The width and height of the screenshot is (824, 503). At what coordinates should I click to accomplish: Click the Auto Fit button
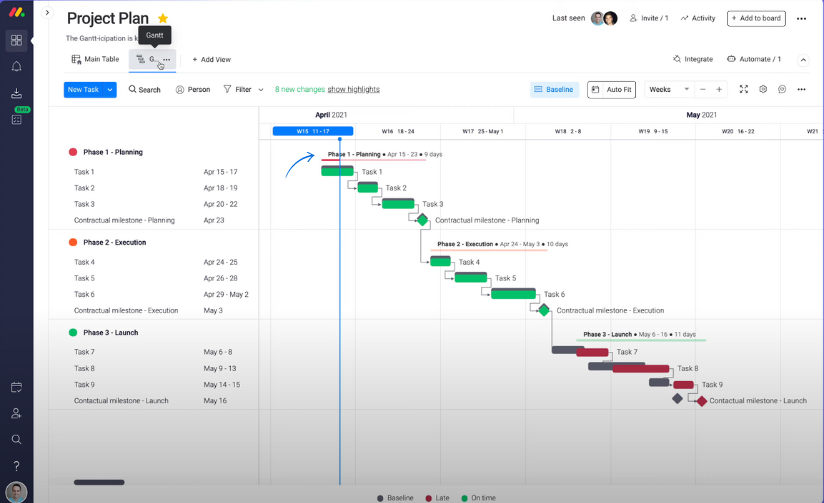(x=611, y=89)
